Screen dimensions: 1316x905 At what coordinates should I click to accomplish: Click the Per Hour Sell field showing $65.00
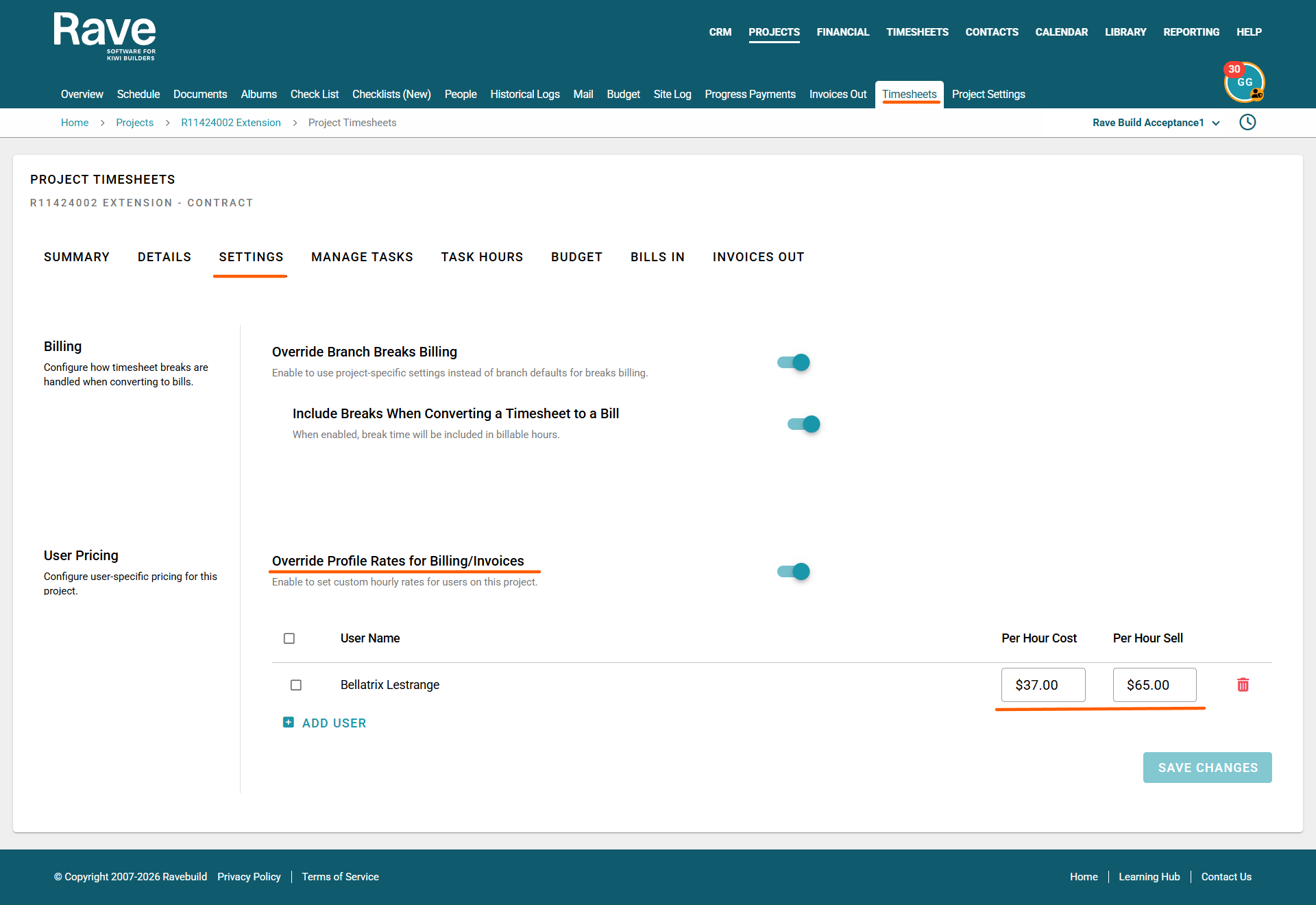click(x=1155, y=685)
